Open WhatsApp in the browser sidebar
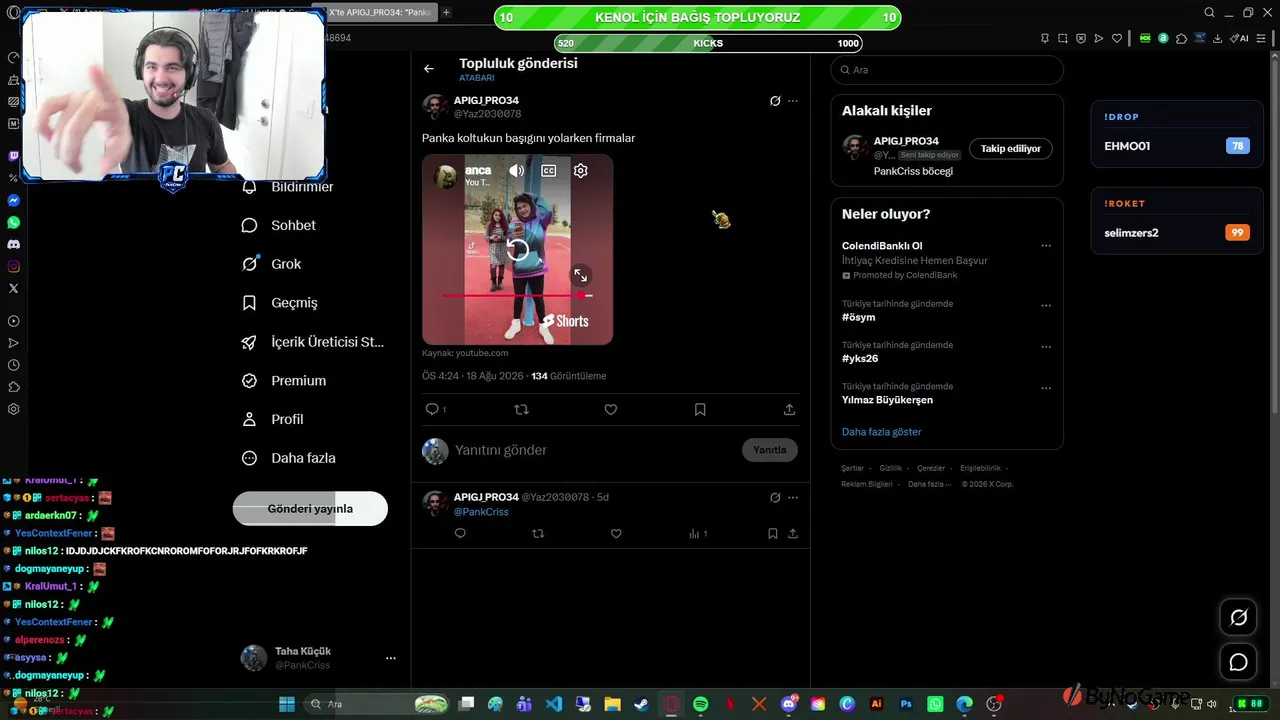 pyautogui.click(x=14, y=222)
